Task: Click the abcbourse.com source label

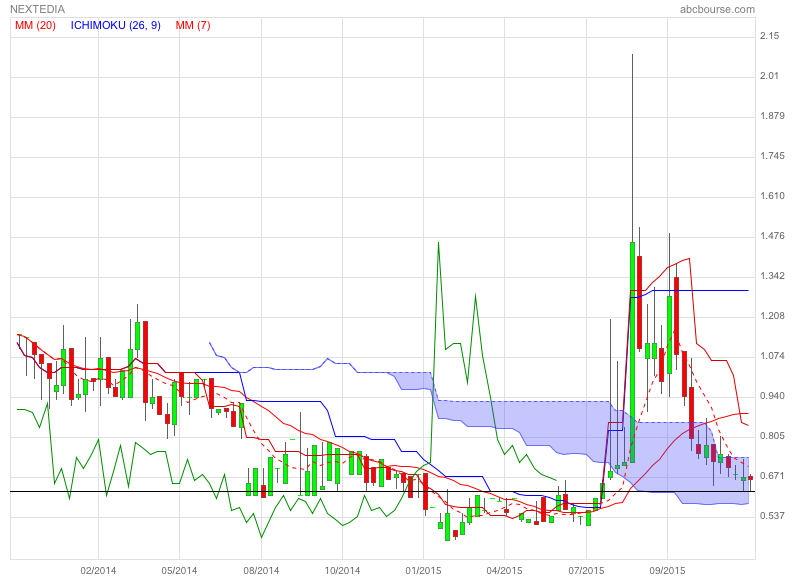Action: coord(717,9)
